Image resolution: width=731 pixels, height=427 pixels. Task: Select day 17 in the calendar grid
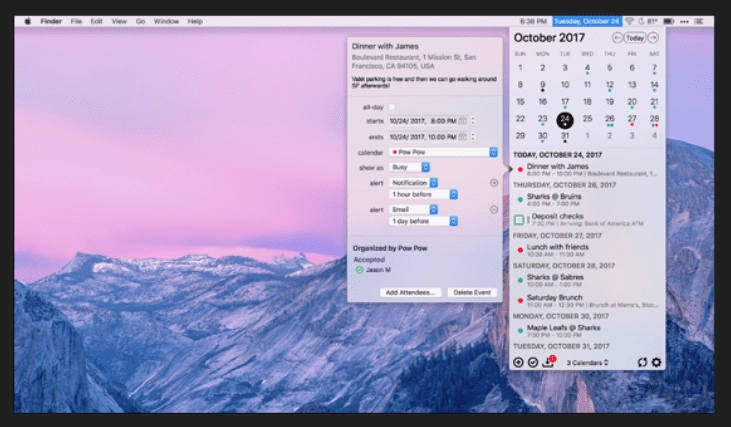(565, 102)
